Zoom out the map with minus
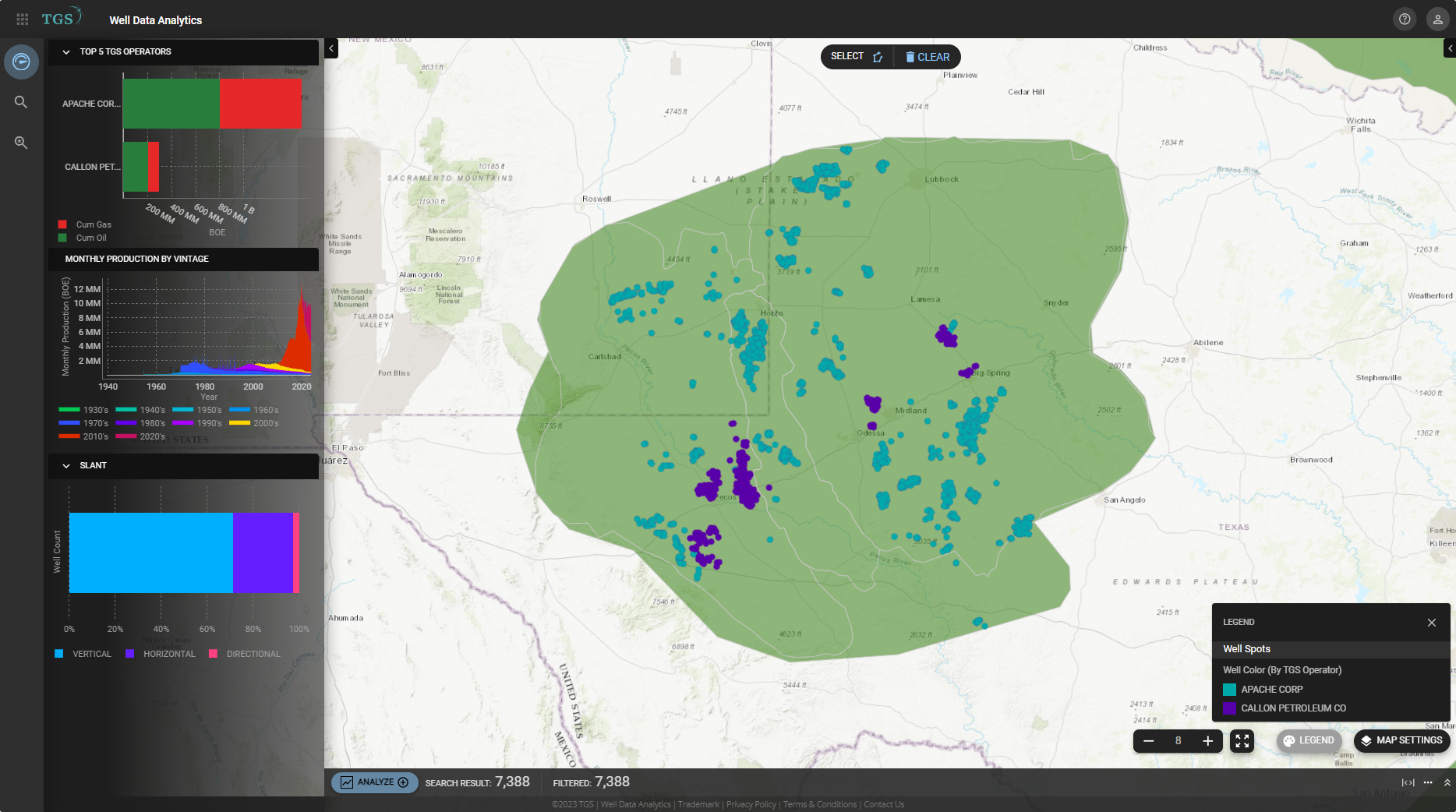Image resolution: width=1456 pixels, height=812 pixels. click(1148, 740)
